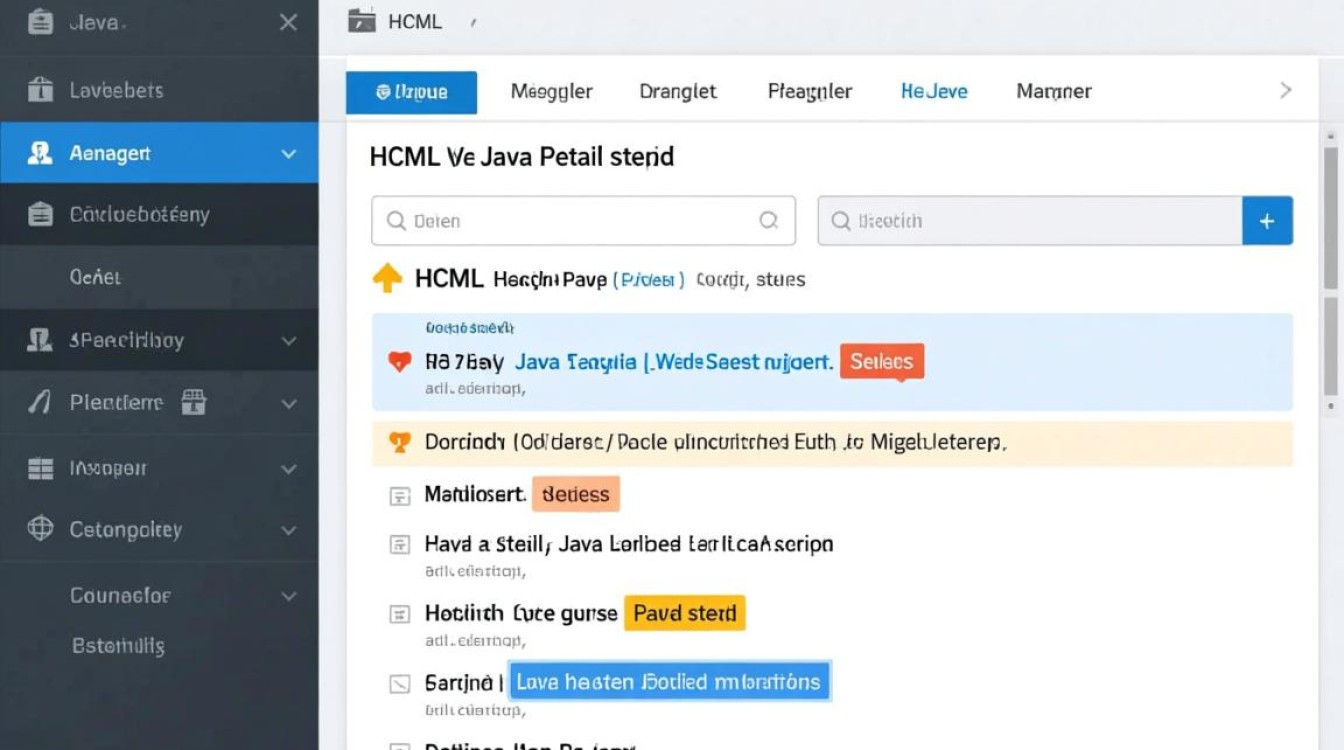Toggle the box icon beside Hava a Steill row
1344x750 pixels.
click(399, 545)
